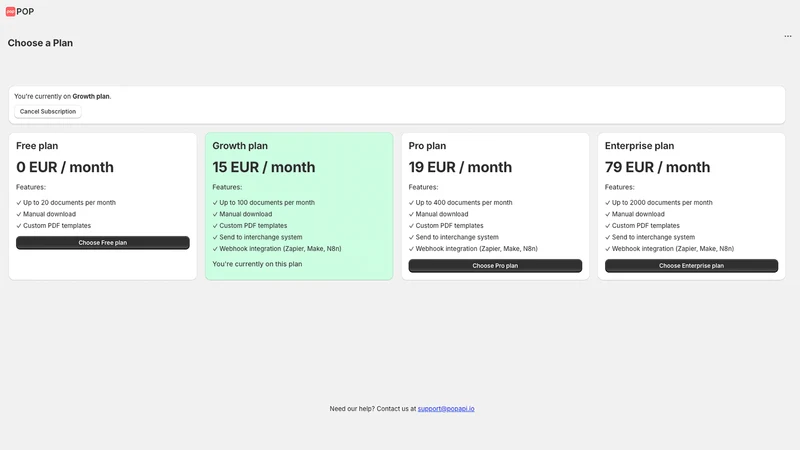Select the Choose Free plan button
The height and width of the screenshot is (450, 800).
point(103,242)
